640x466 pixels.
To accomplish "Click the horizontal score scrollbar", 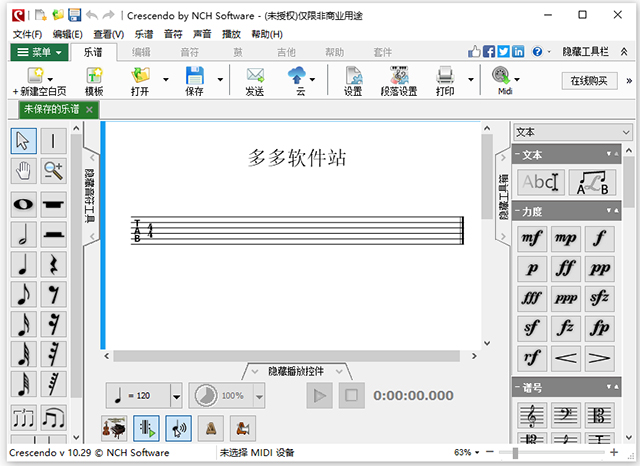I will pyautogui.click(x=287, y=356).
